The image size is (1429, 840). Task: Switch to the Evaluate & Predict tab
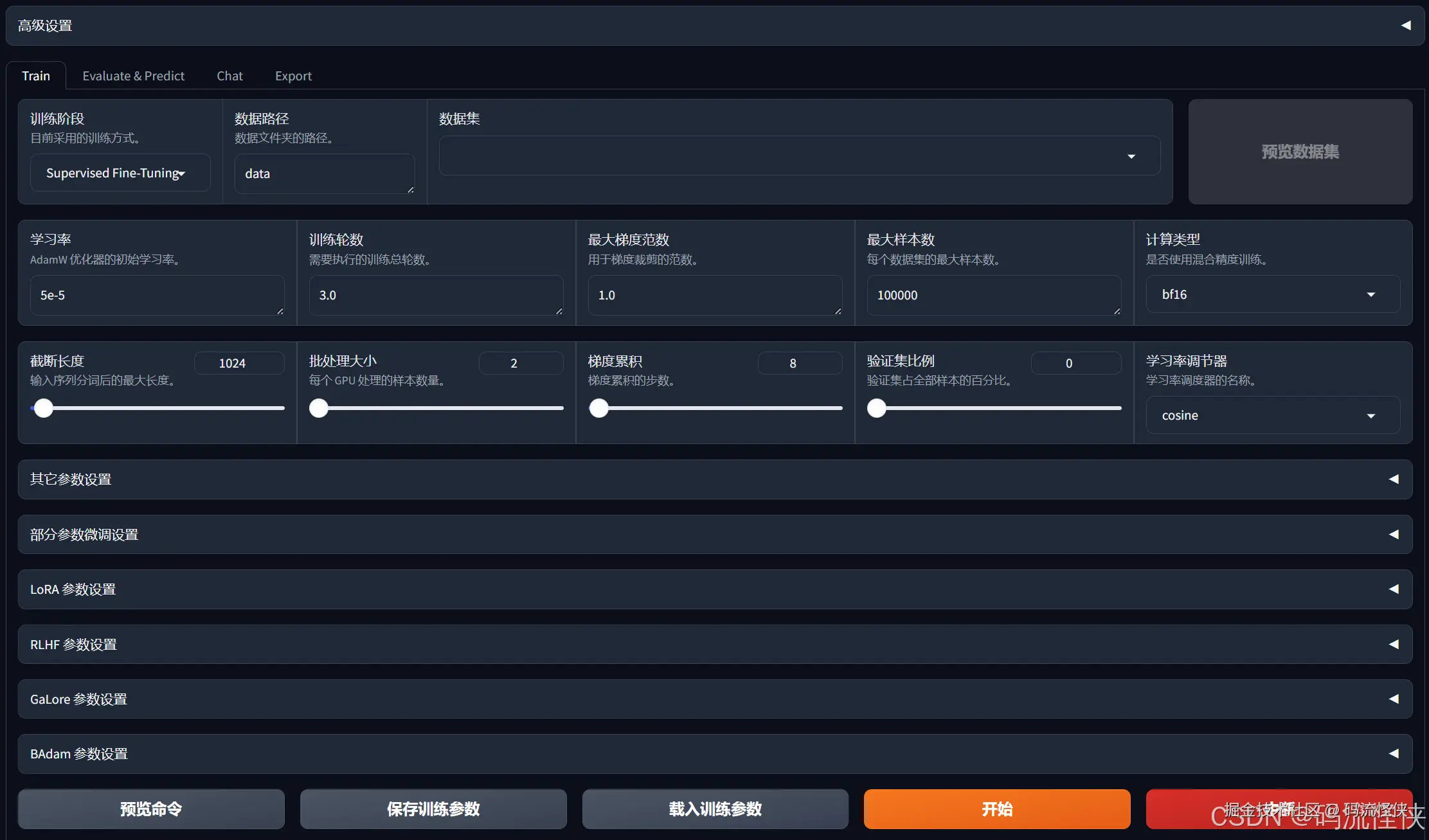(x=133, y=76)
